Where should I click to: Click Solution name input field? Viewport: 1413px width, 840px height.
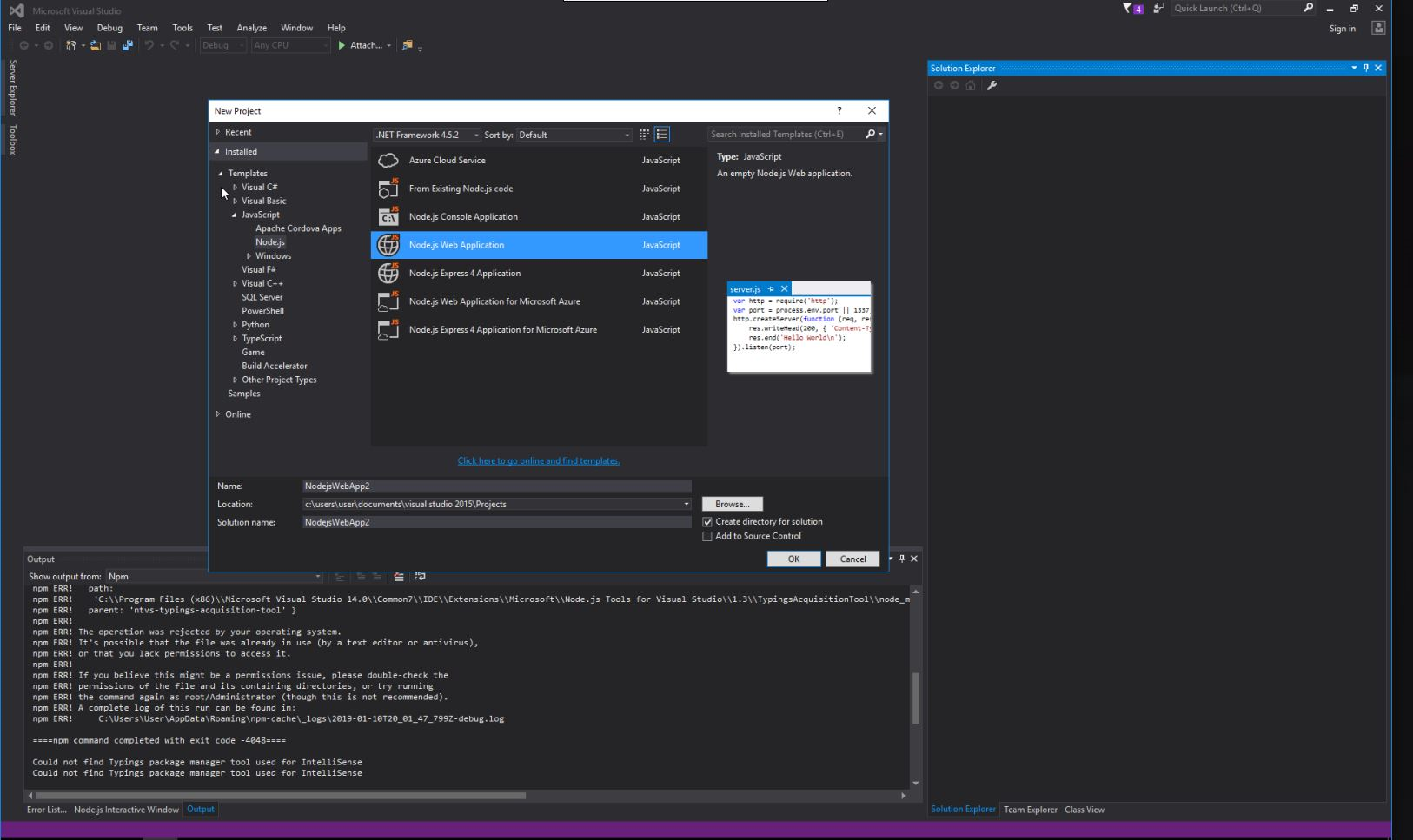tap(496, 523)
